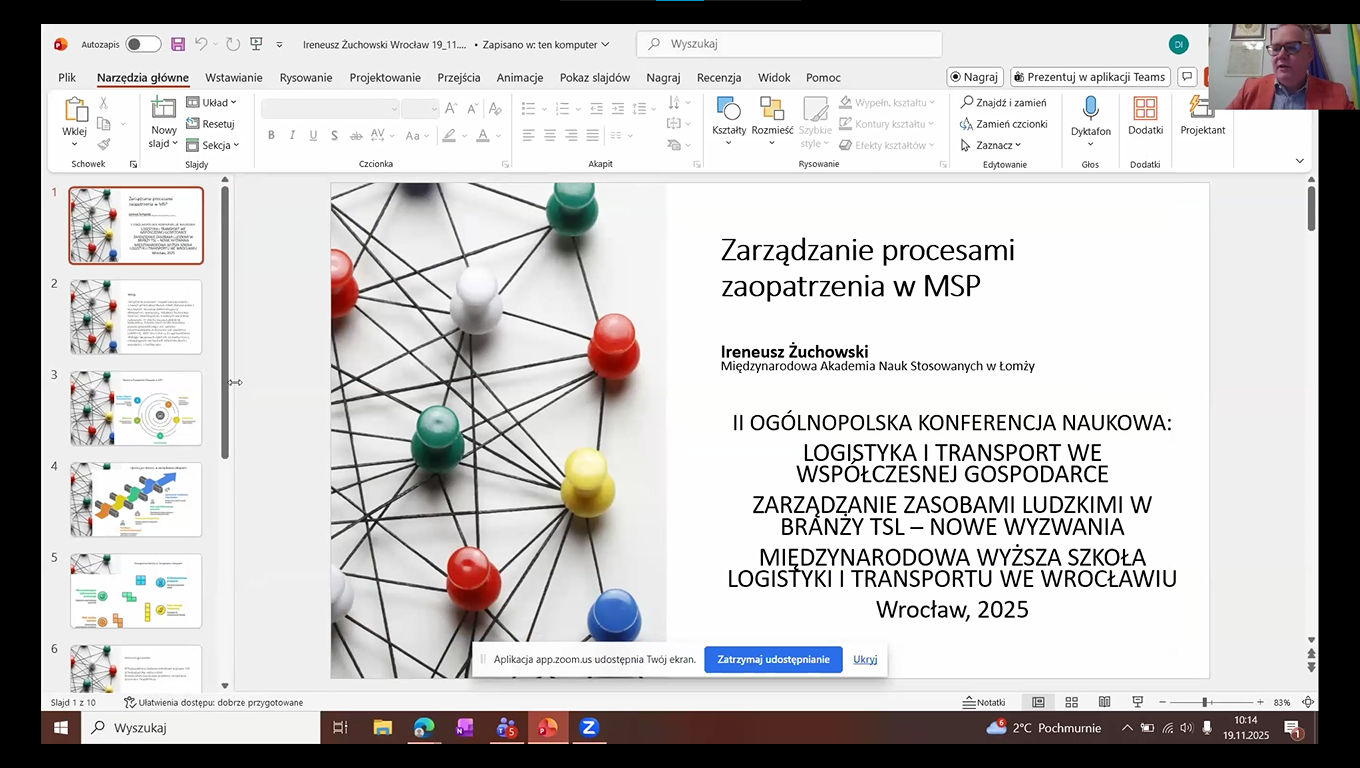Toggle the Autozapis switch
Viewport: 1360px width, 768px height.
[143, 44]
